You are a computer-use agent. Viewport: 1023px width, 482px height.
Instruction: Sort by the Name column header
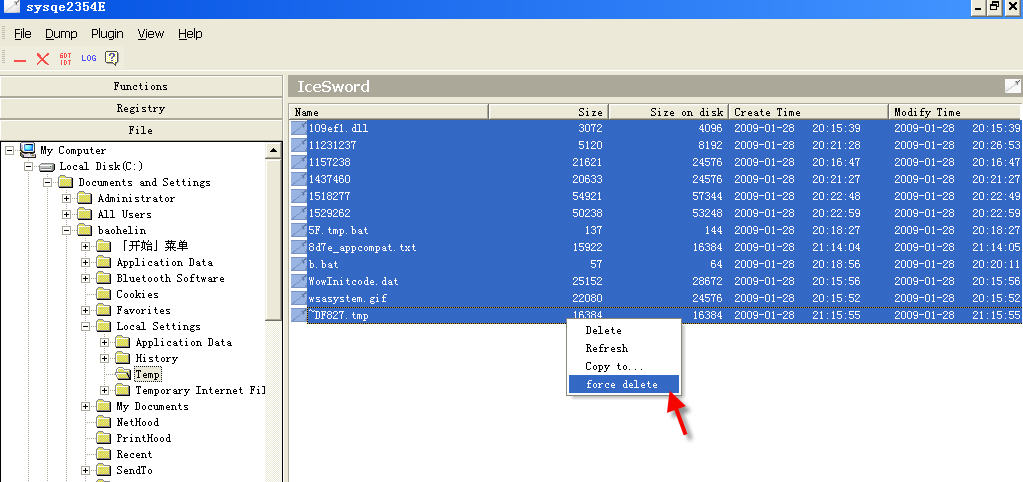(x=388, y=112)
